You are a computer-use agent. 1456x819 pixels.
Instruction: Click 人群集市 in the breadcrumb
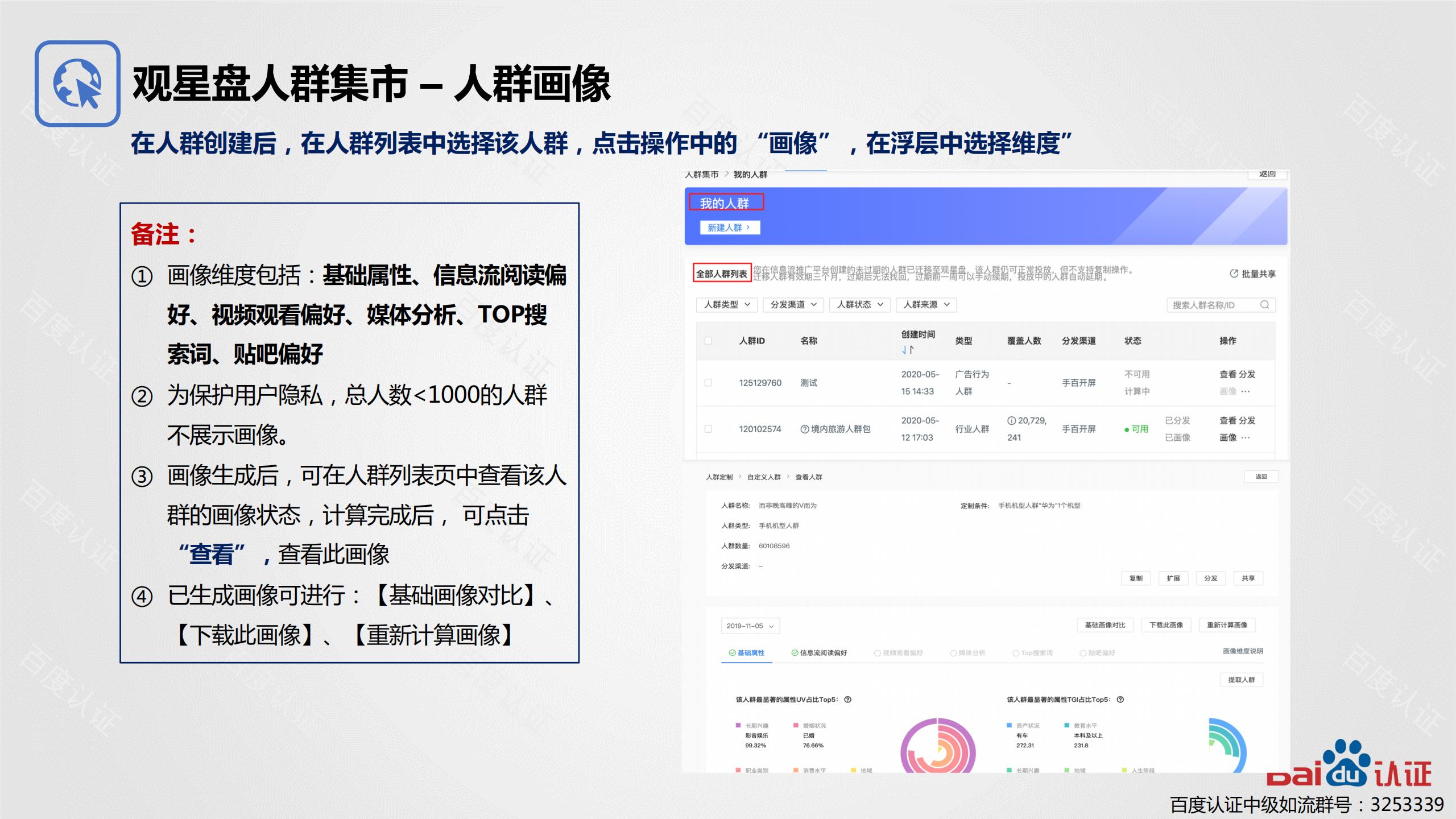point(702,175)
